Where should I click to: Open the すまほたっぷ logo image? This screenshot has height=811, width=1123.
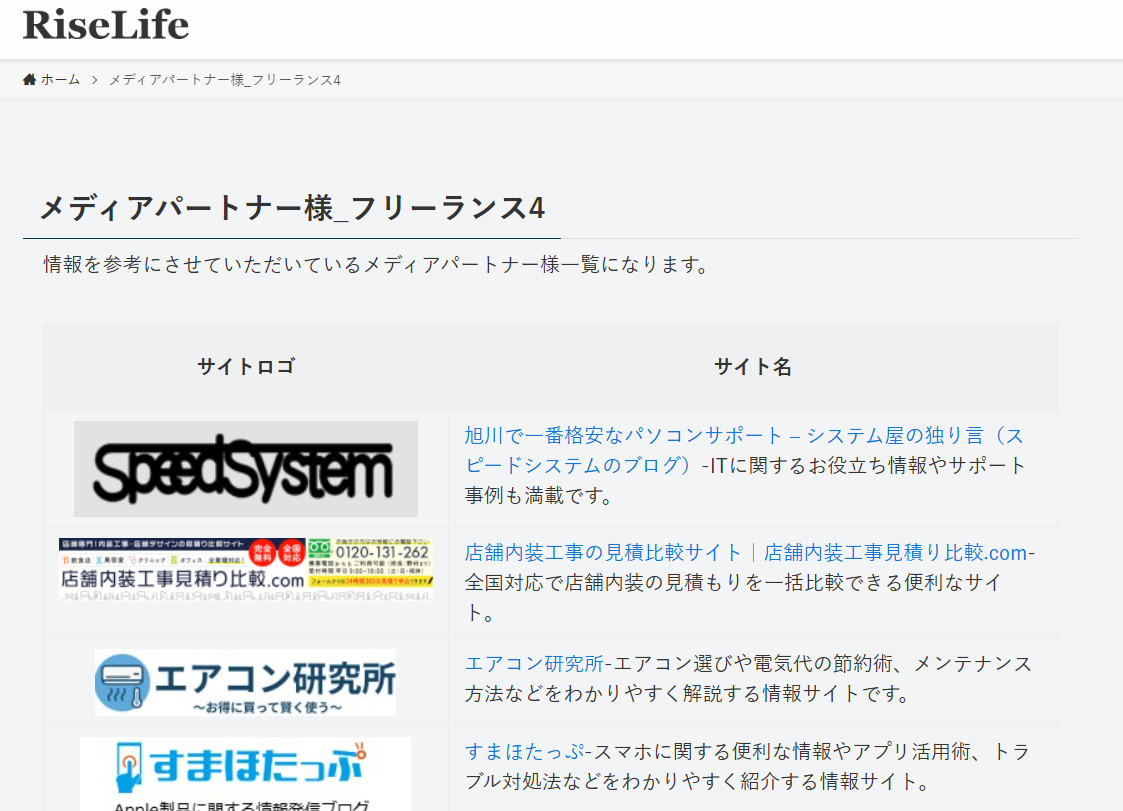tap(245, 774)
